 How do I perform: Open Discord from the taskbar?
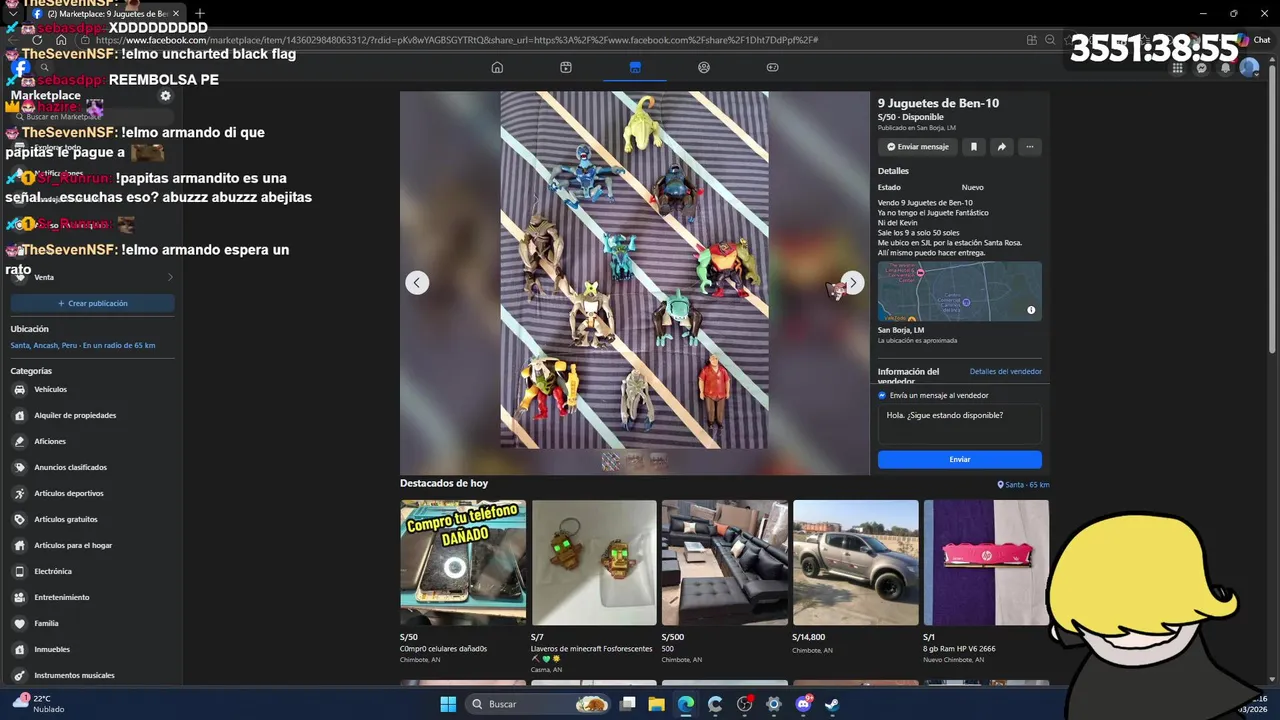(803, 704)
